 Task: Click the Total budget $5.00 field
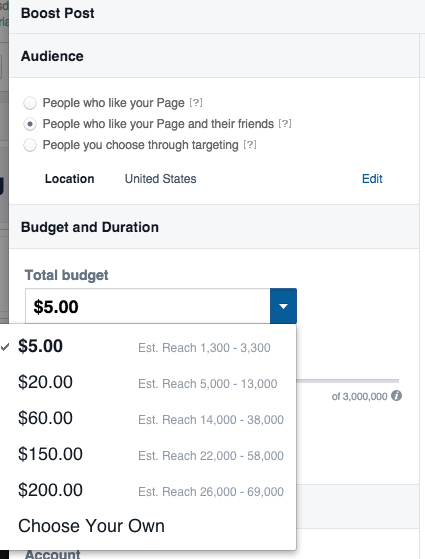[148, 306]
